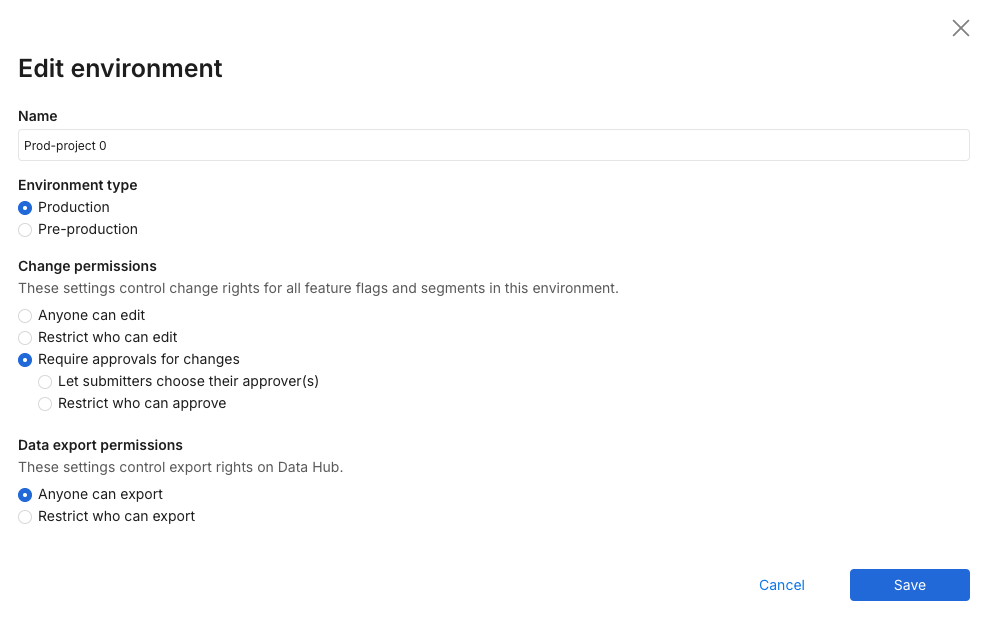Pick Require approvals for changes
The width and height of the screenshot is (987, 634).
point(26,360)
